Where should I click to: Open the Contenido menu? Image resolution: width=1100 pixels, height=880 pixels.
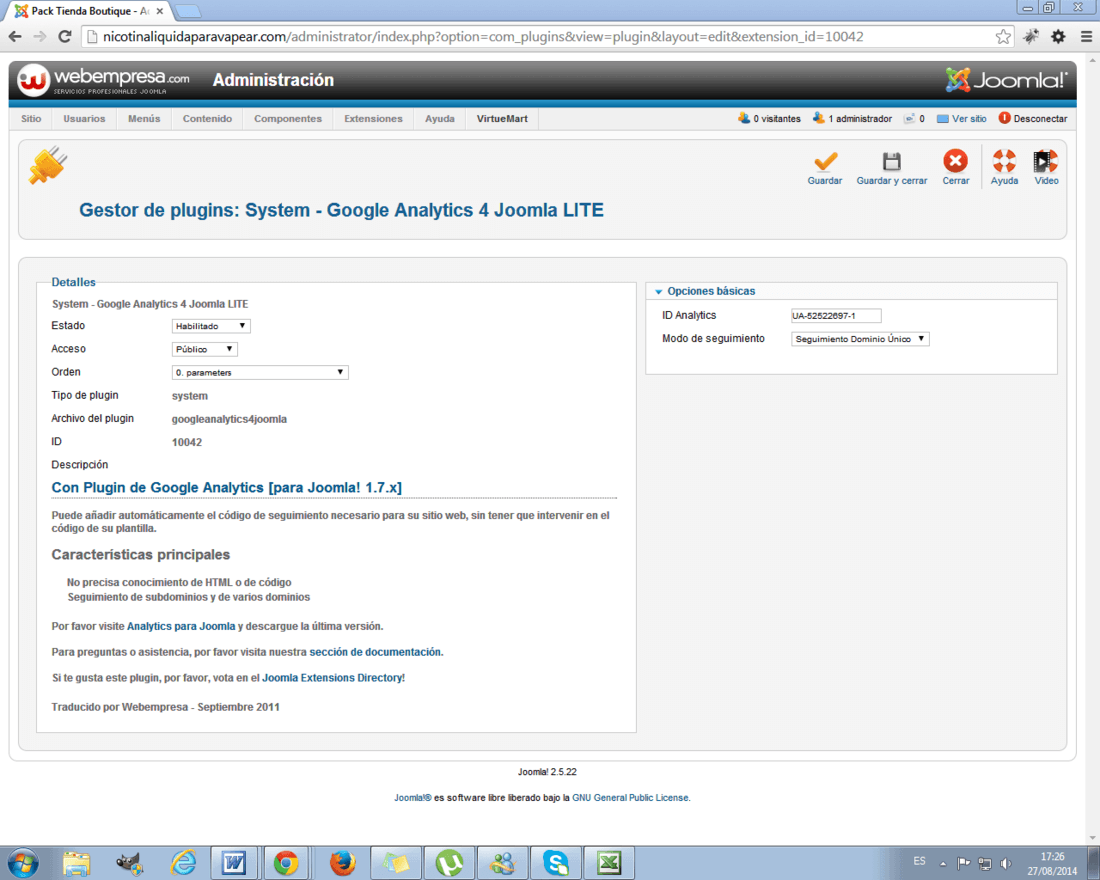tap(207, 119)
